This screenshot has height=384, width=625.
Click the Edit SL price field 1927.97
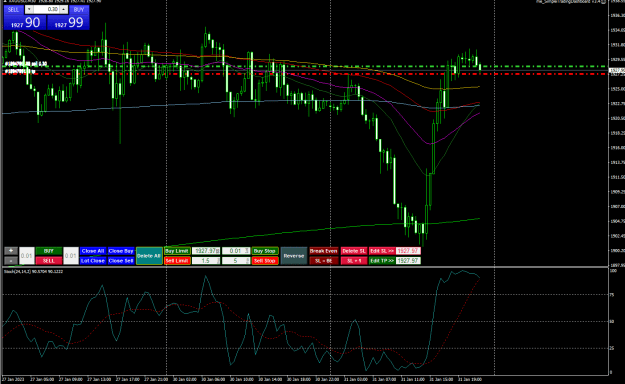pyautogui.click(x=408, y=251)
